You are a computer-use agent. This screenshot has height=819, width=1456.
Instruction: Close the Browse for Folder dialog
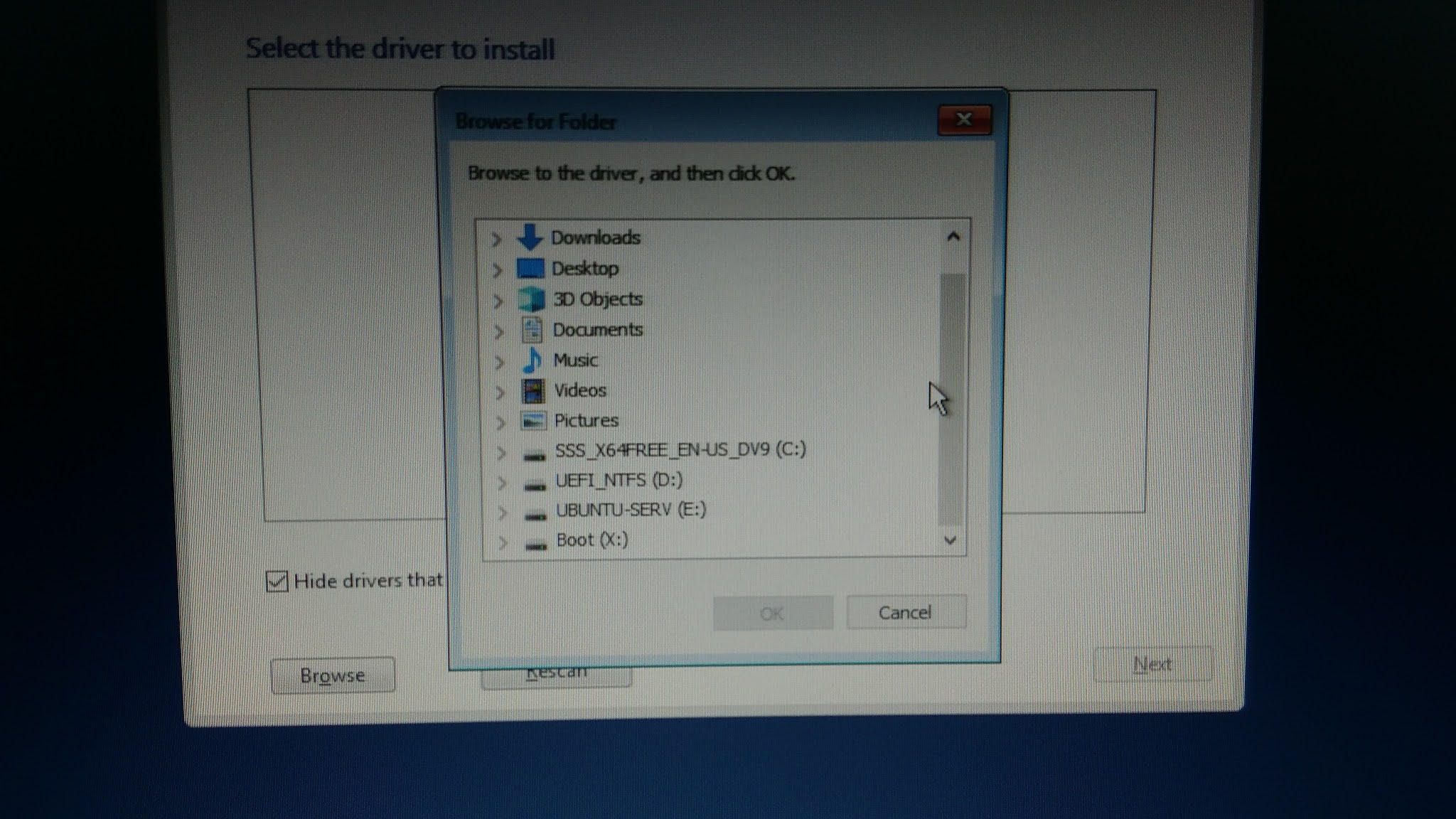click(964, 119)
